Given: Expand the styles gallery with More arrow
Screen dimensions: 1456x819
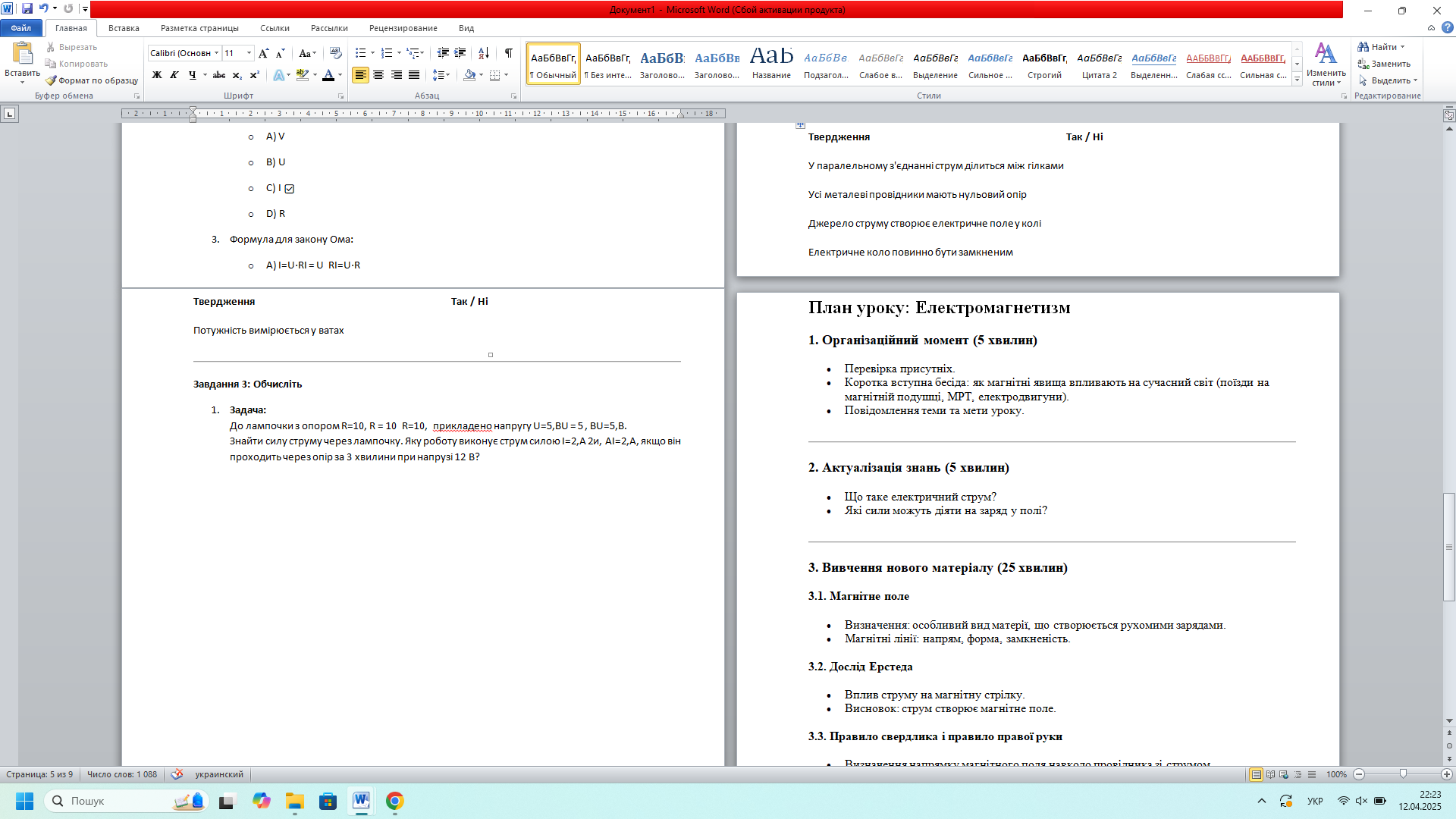Looking at the screenshot, I should click(x=1298, y=80).
